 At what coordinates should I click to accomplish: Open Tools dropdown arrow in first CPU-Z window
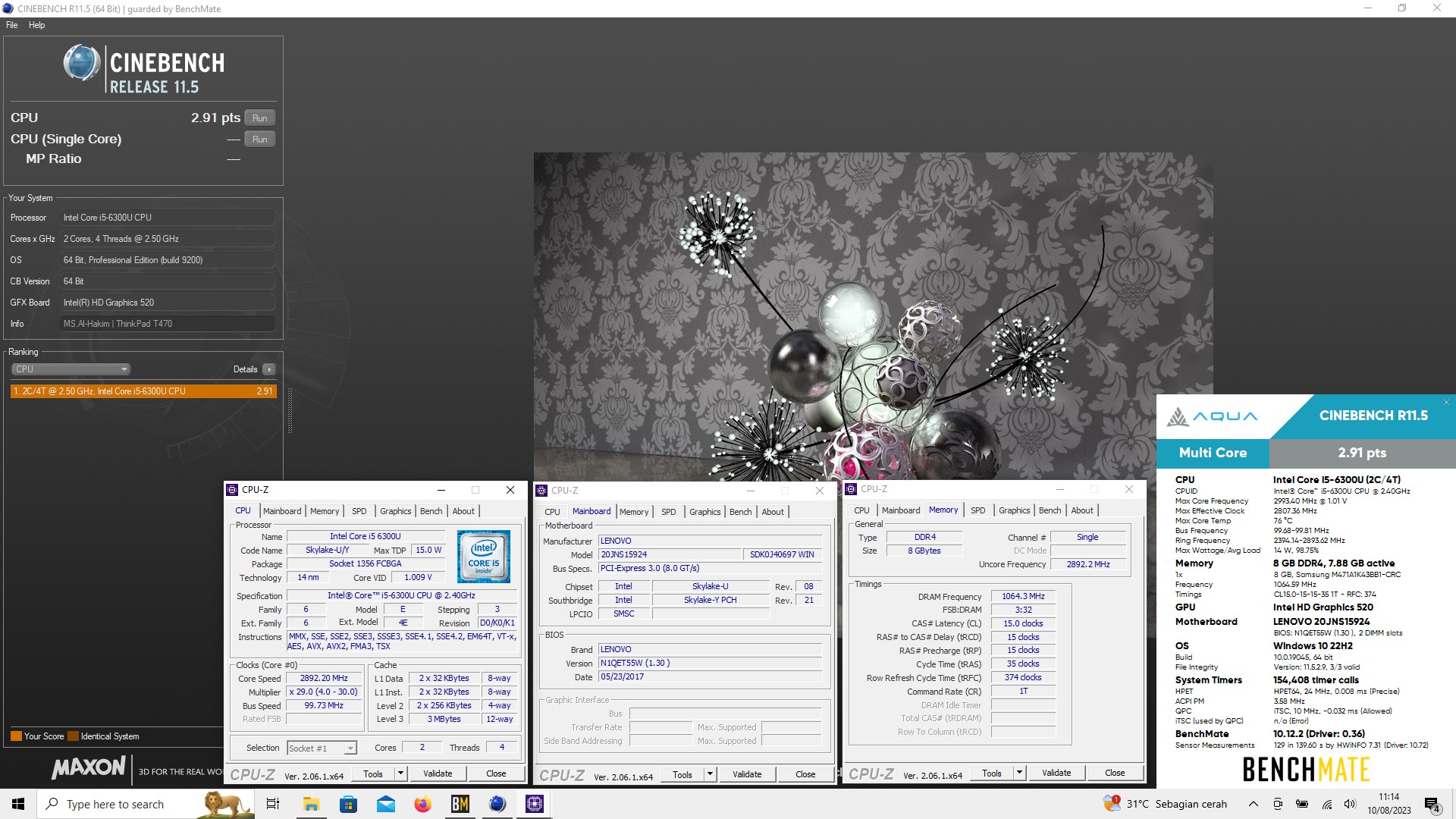[x=401, y=774]
